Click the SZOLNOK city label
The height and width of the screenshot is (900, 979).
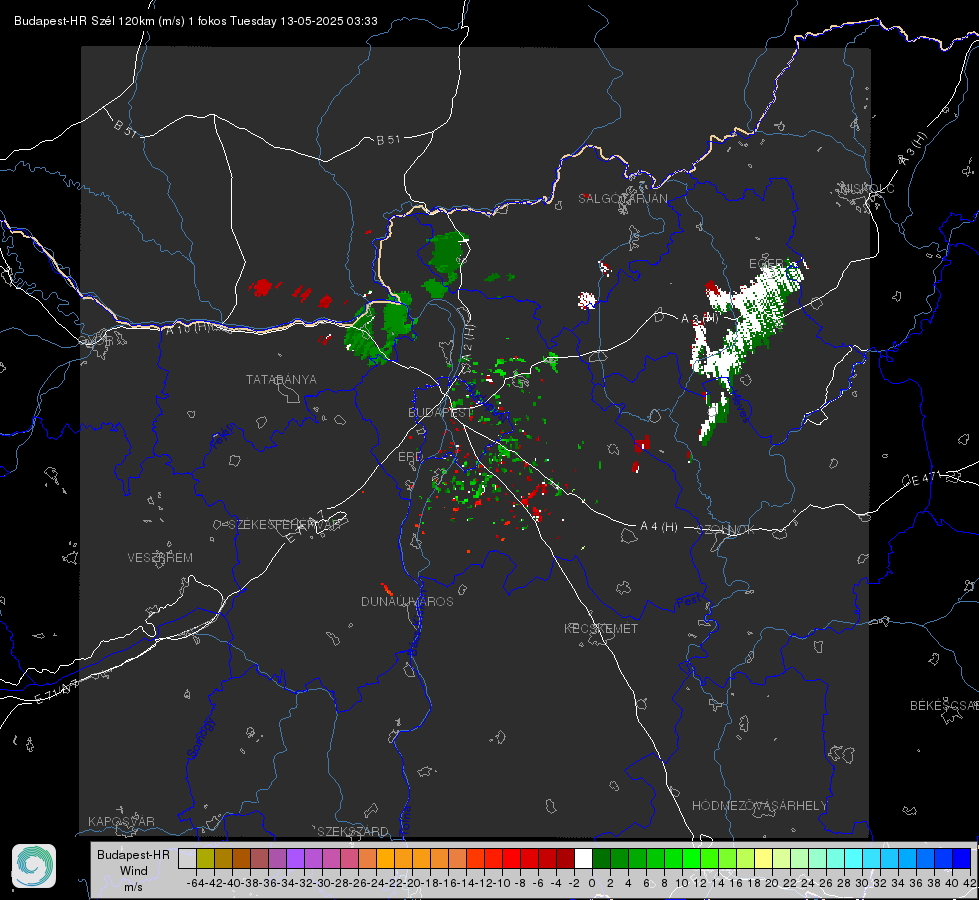[726, 530]
